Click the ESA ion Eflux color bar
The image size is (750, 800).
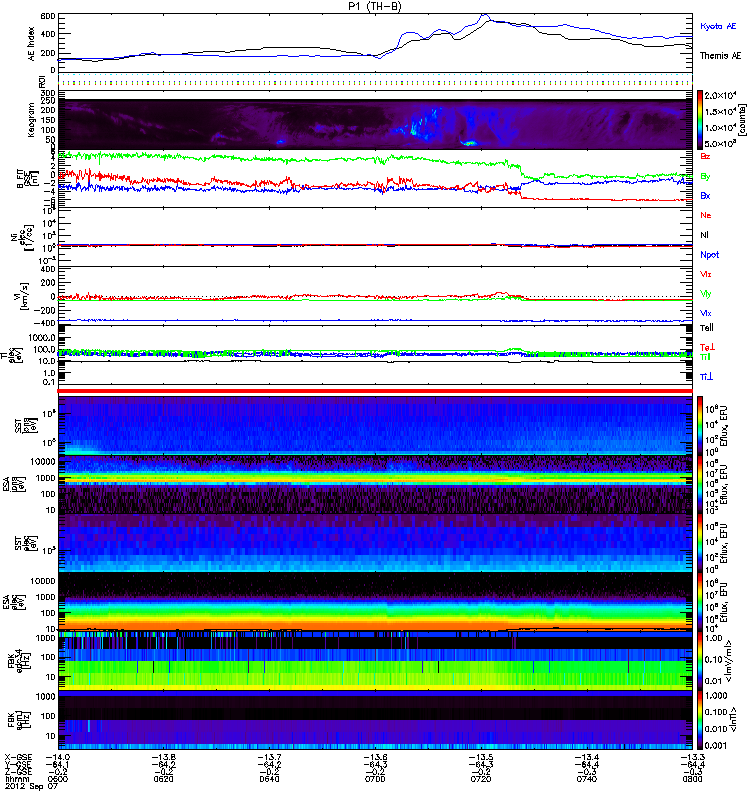[699, 485]
